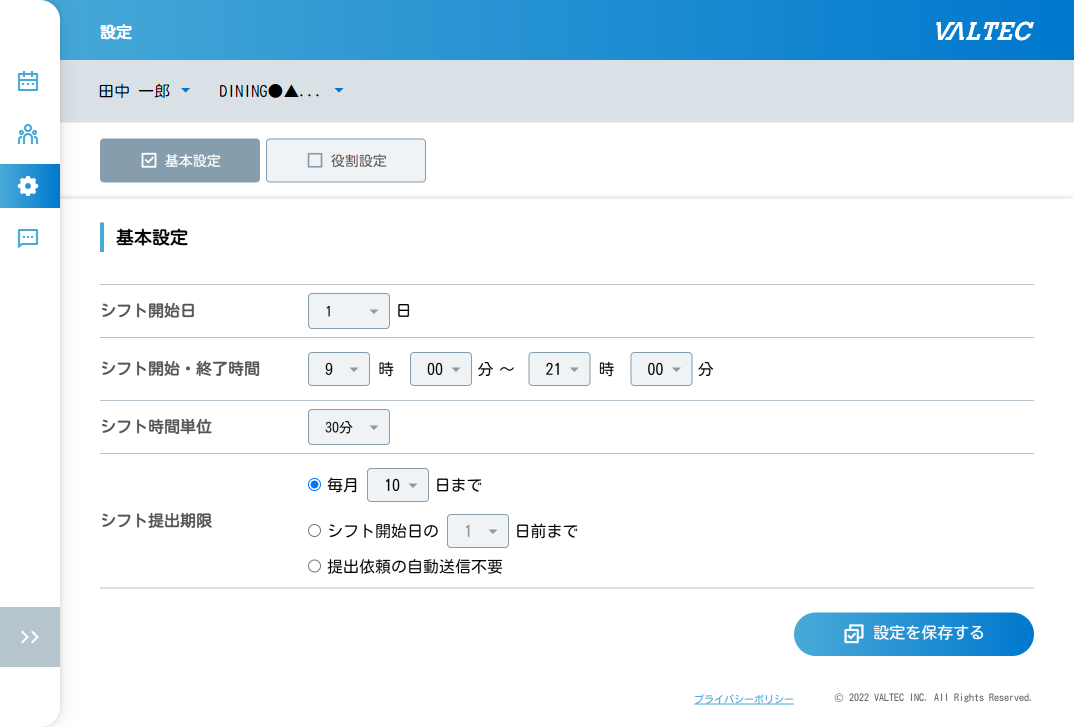The width and height of the screenshot is (1074, 727).
Task: Select the settings gear icon
Action: click(28, 186)
